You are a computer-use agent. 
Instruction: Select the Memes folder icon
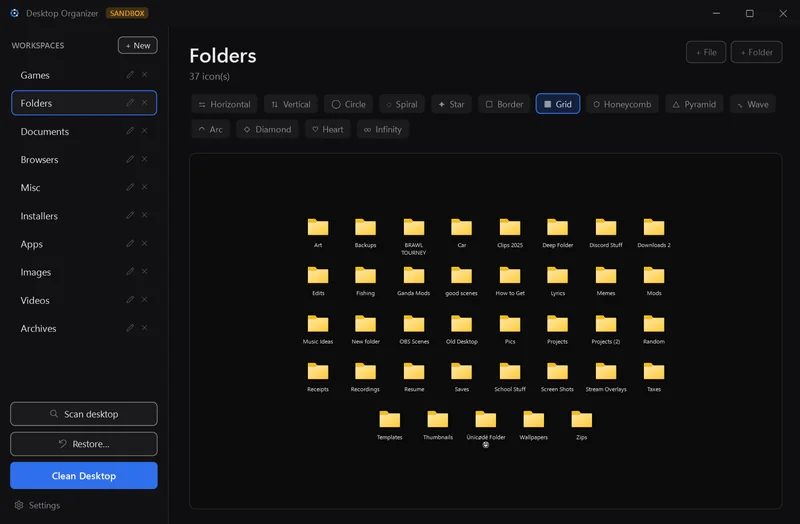(606, 275)
